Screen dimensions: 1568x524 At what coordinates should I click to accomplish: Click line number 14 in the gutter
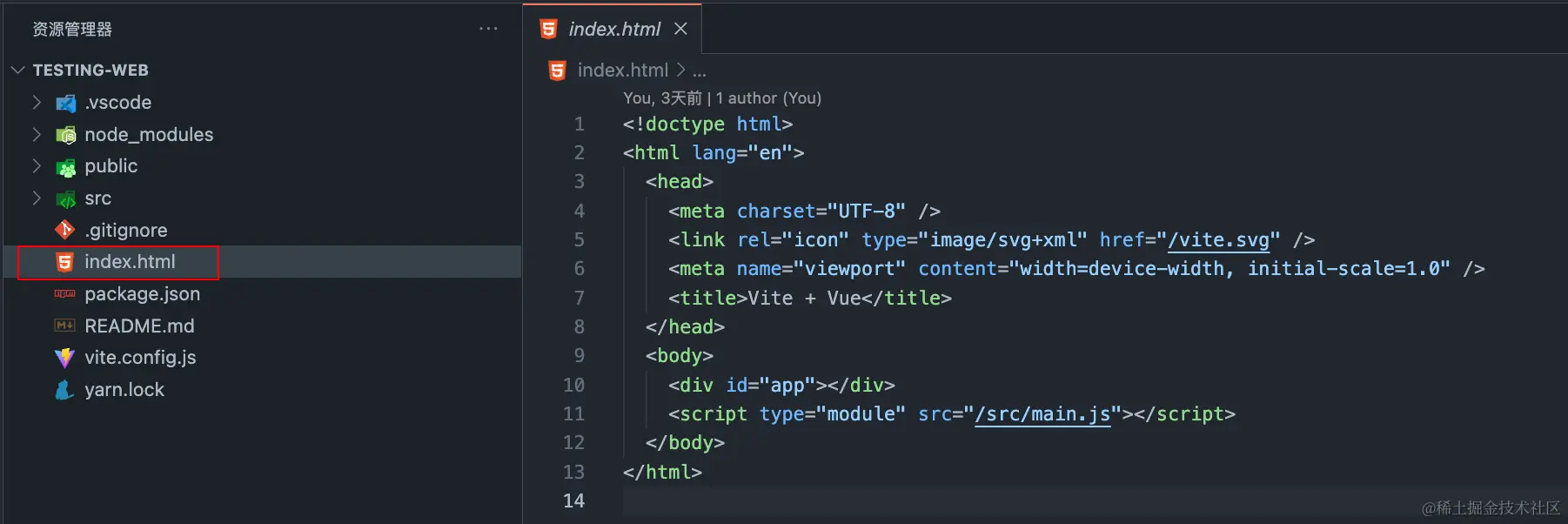pos(574,501)
